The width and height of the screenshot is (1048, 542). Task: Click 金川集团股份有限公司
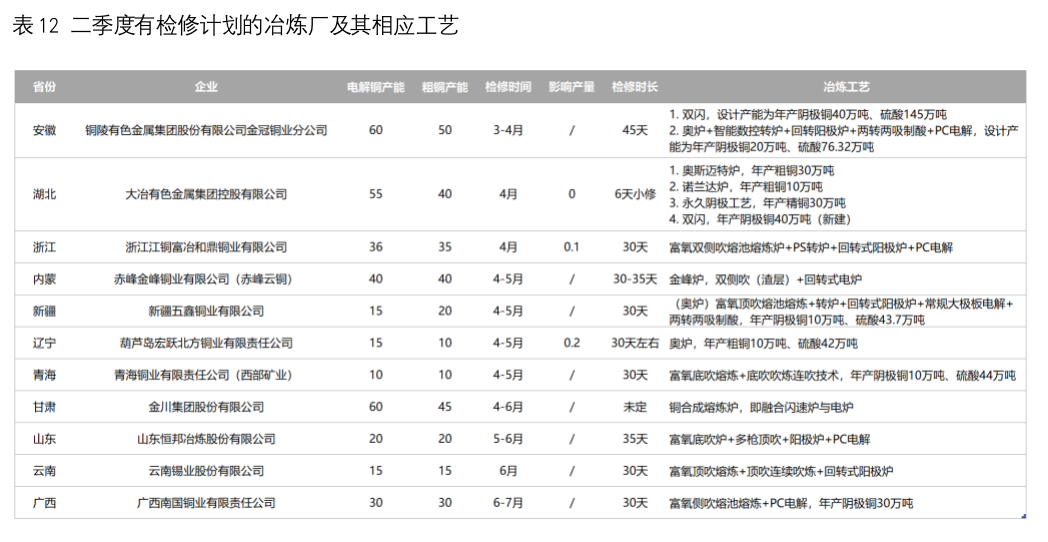coord(206,407)
